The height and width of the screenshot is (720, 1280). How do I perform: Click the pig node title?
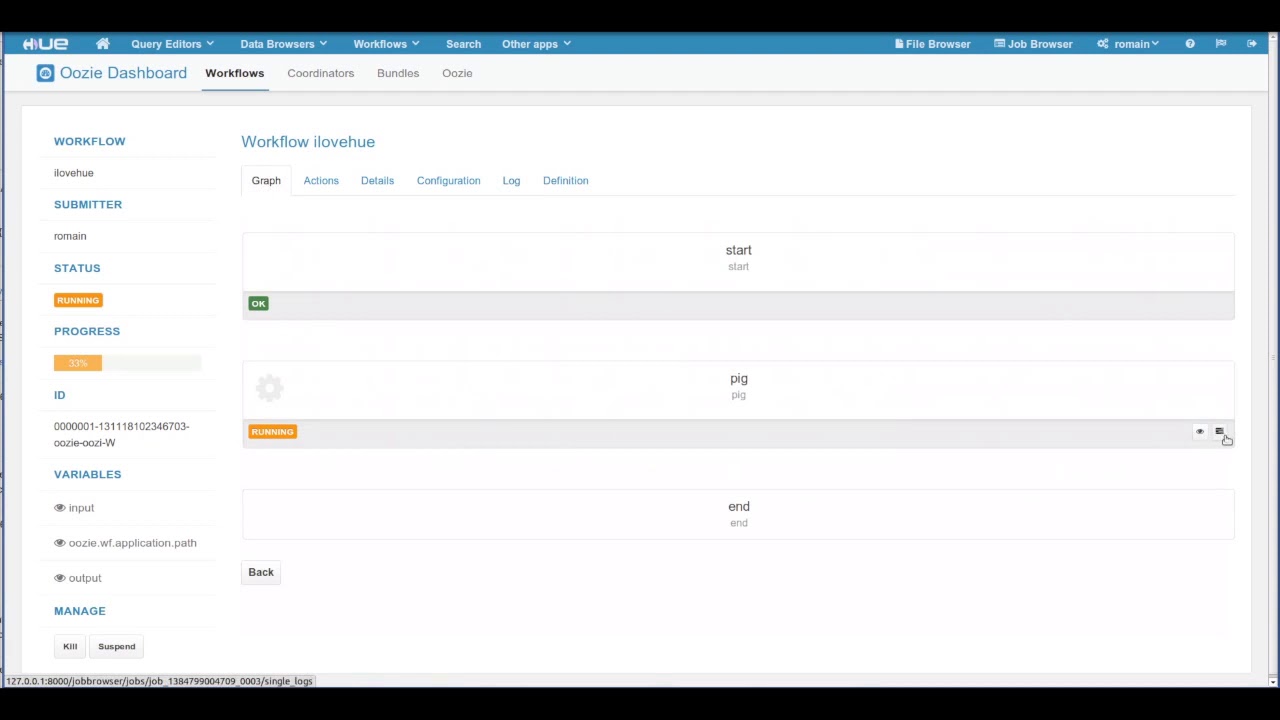coord(738,378)
